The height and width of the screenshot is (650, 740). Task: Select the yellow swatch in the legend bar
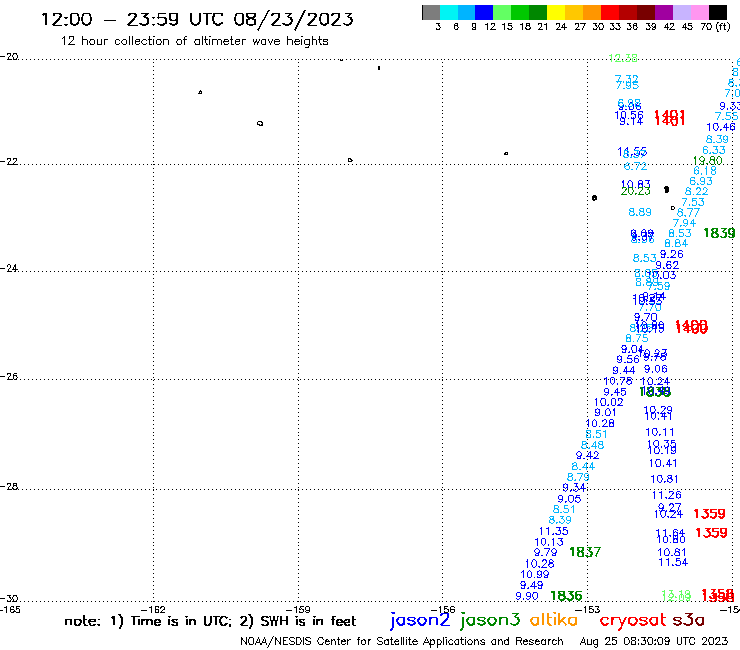(x=556, y=12)
